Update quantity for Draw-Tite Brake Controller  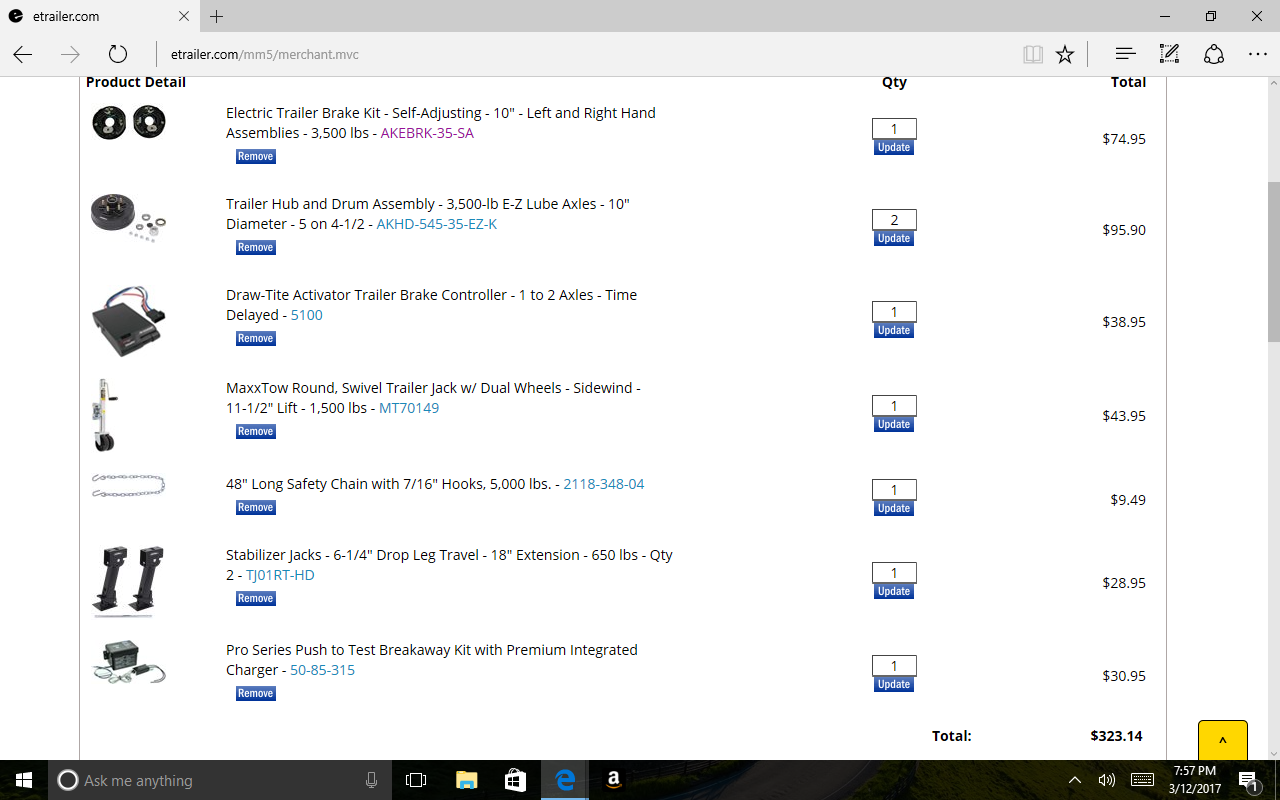(x=894, y=330)
